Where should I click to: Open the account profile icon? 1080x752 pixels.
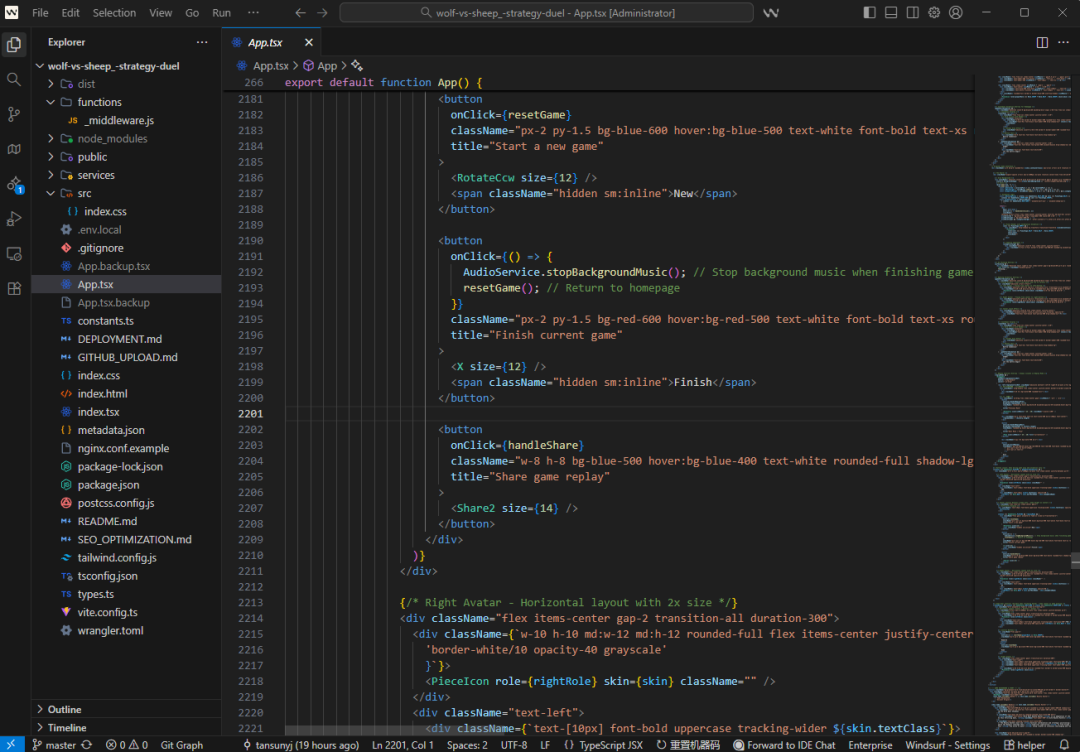point(956,13)
